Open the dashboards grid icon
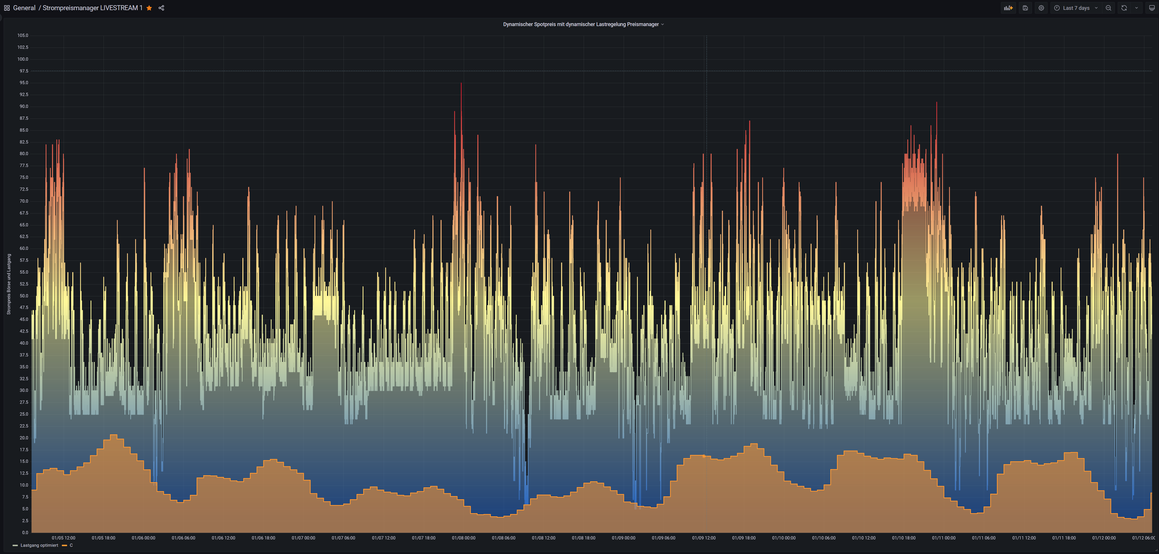 coord(7,7)
